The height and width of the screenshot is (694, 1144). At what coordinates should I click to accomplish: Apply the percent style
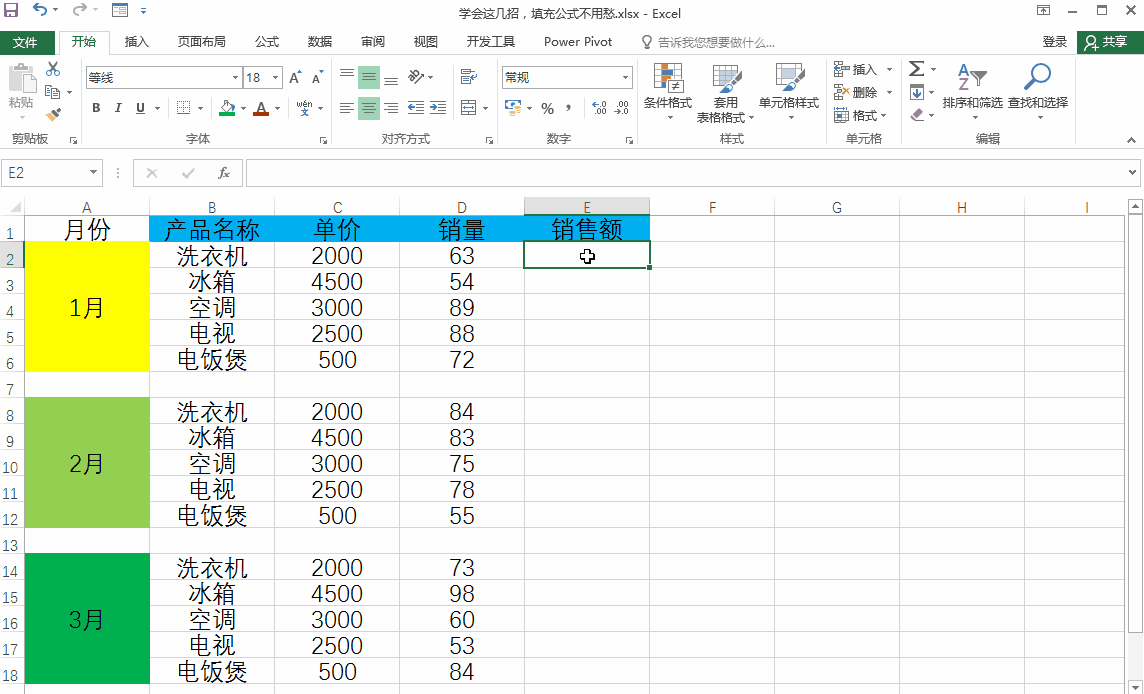pos(548,109)
